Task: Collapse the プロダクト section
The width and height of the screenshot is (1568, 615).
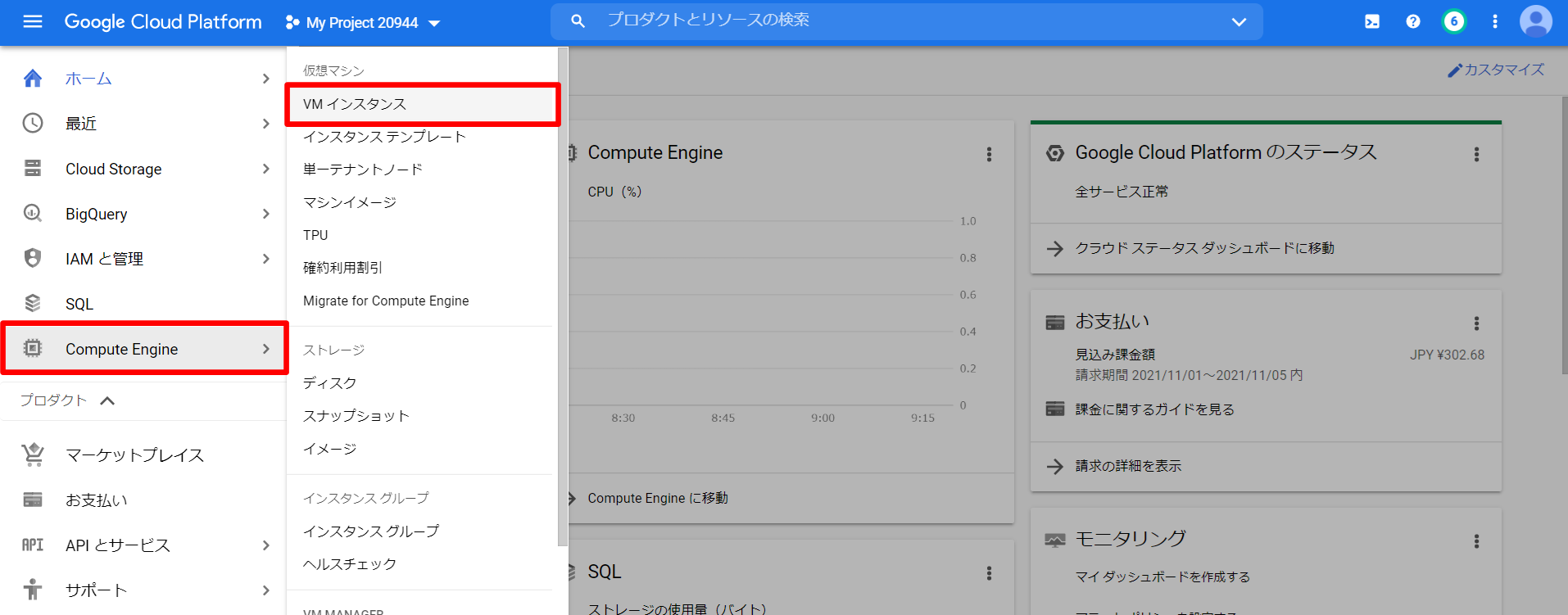Action: pyautogui.click(x=107, y=400)
